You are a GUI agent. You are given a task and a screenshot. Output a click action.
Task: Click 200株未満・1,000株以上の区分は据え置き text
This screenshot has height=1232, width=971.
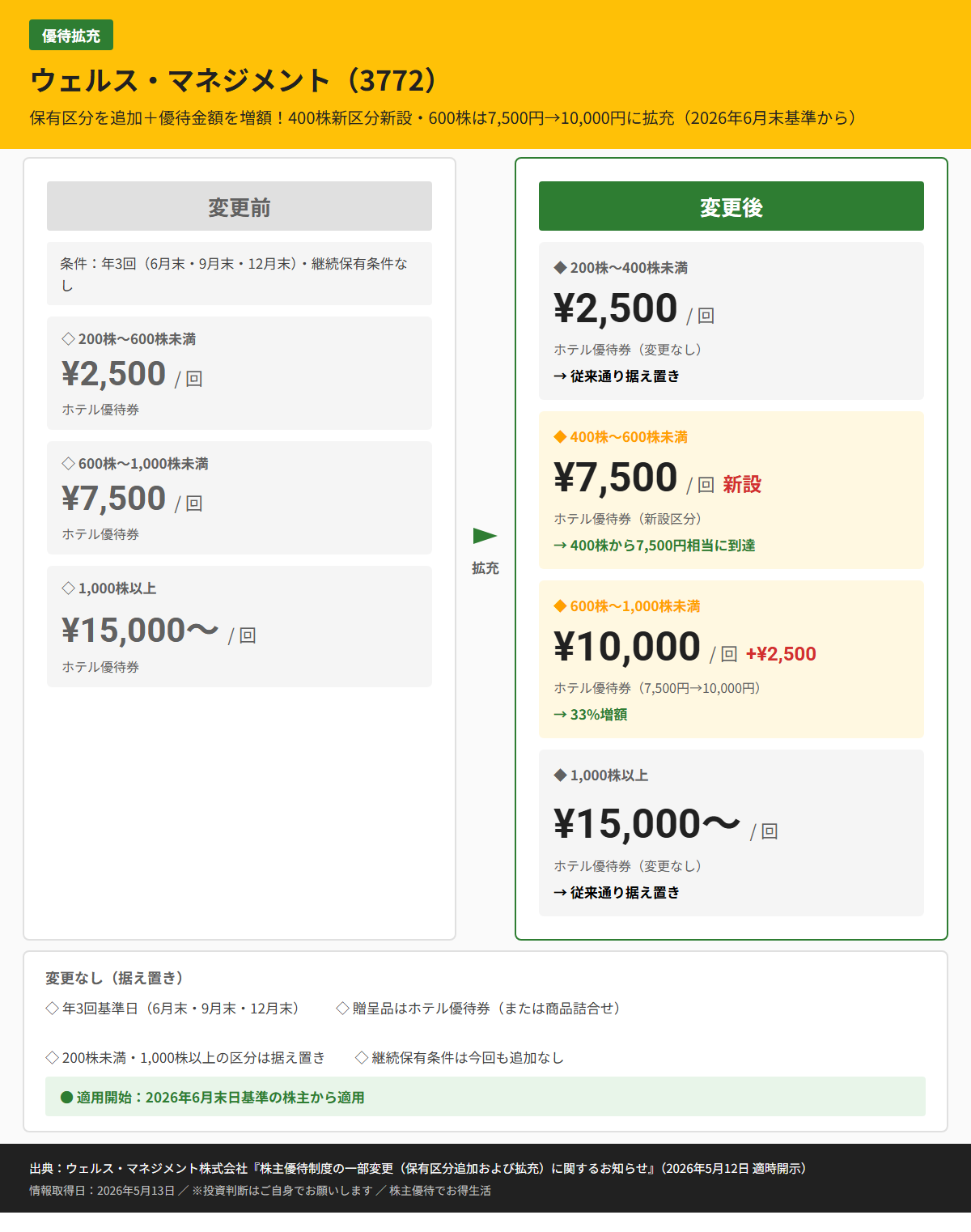tap(193, 1058)
